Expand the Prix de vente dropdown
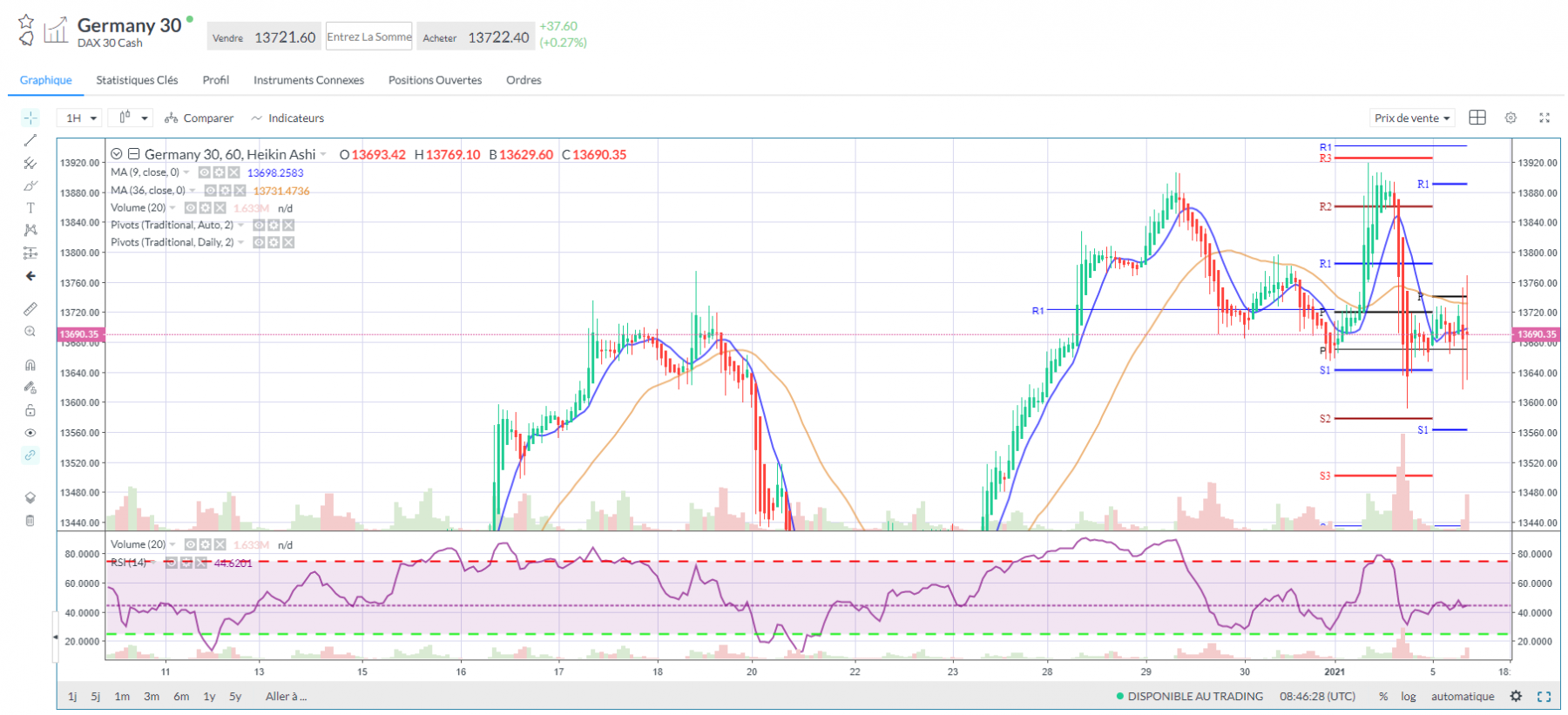This screenshot has height=715, width=1568. [x=1412, y=118]
